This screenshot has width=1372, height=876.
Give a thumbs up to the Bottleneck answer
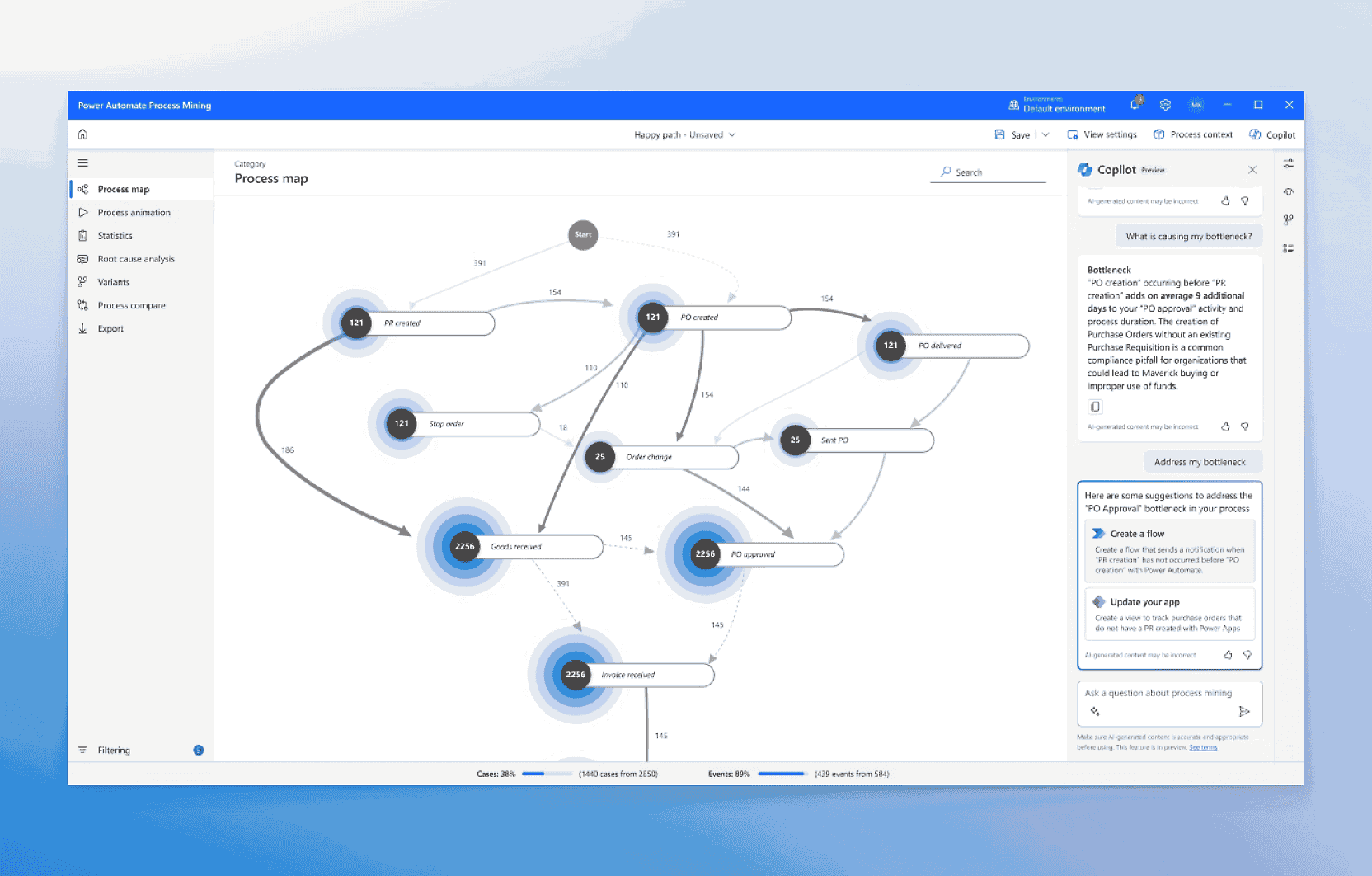tap(1225, 426)
